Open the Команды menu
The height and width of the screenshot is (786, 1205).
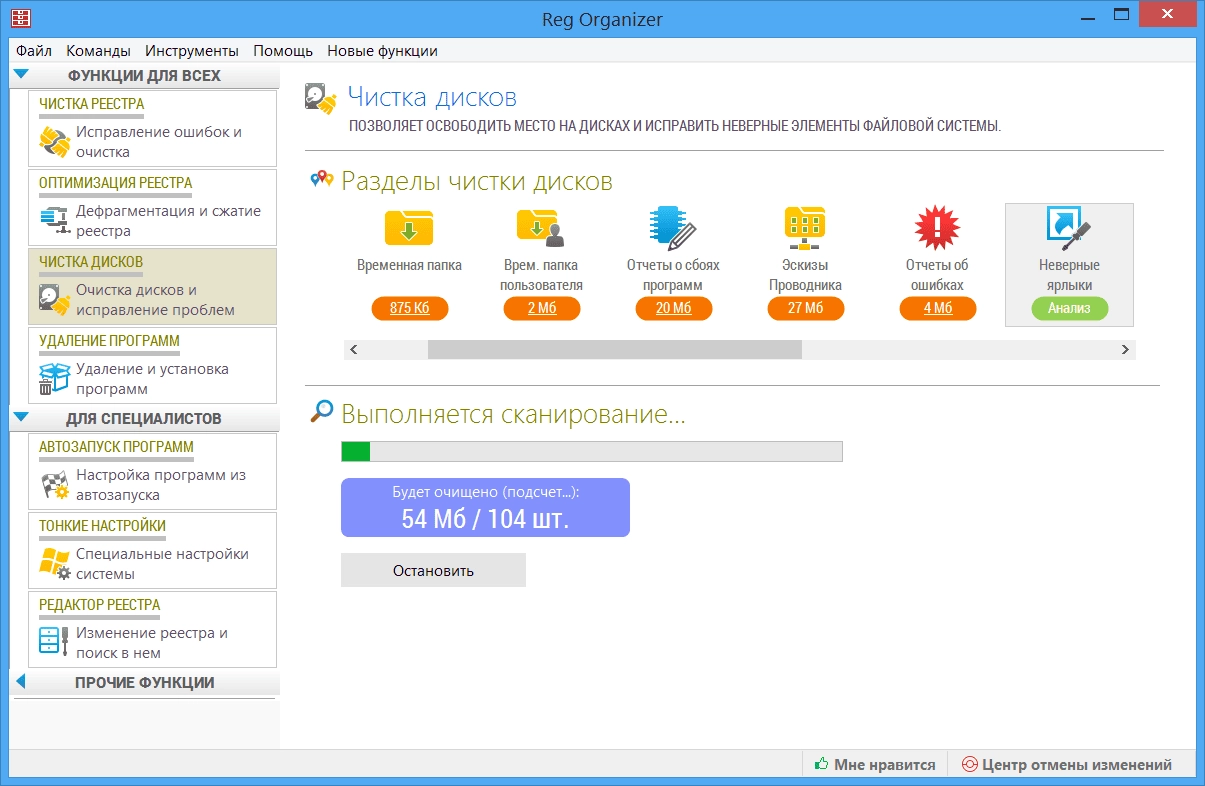pos(98,50)
